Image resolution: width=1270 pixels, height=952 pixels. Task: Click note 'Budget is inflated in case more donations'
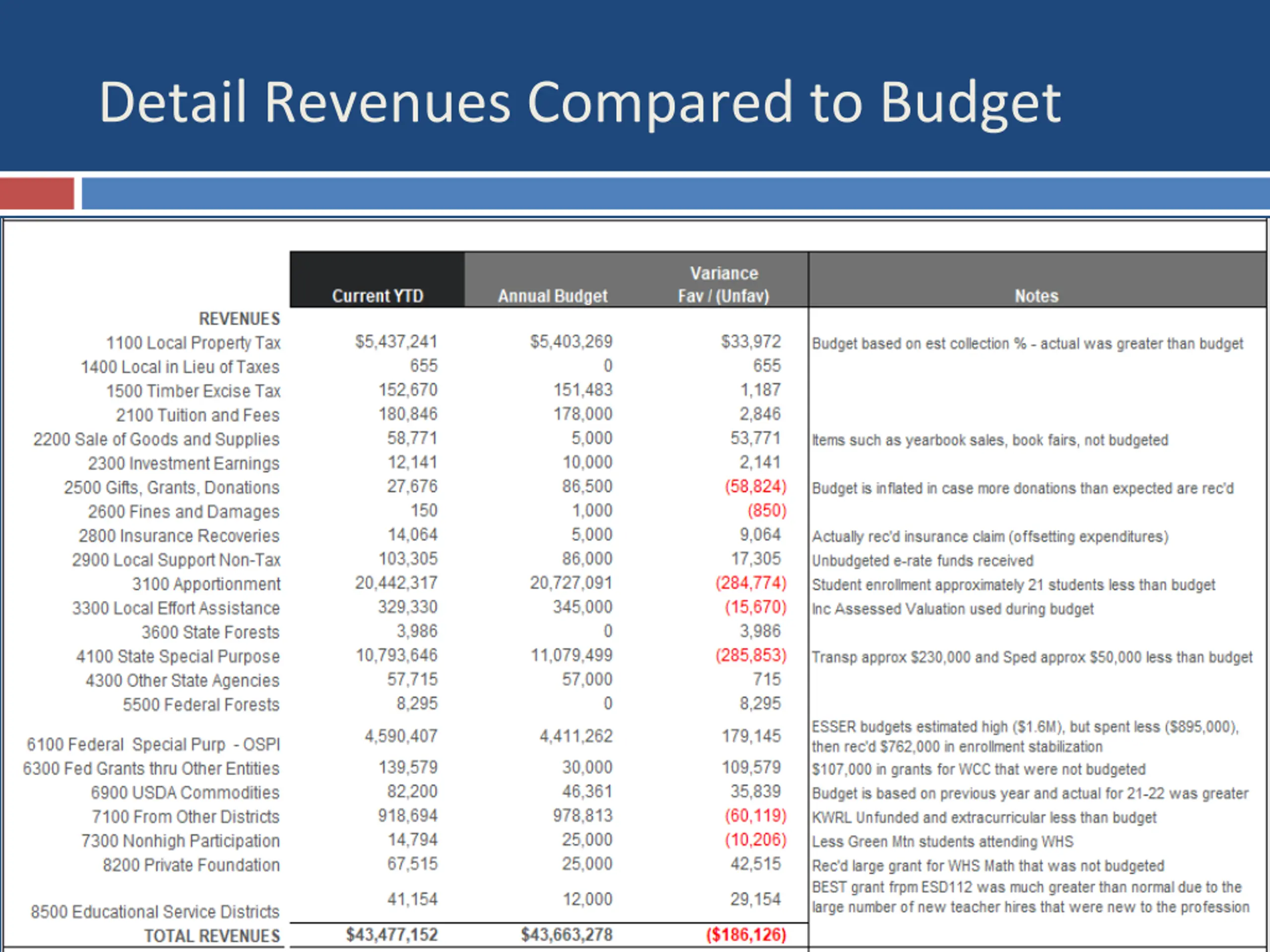click(1022, 488)
